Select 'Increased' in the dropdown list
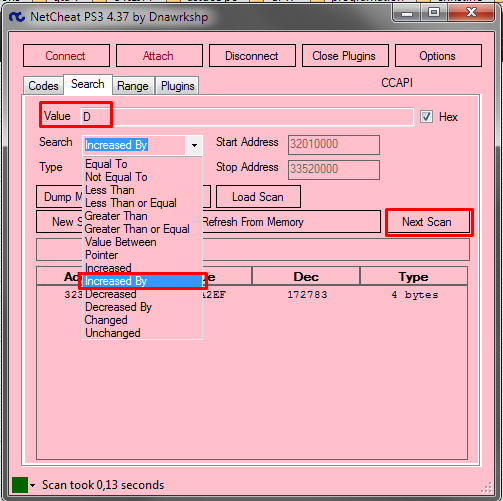Screen dimensions: 503x501 (x=142, y=268)
